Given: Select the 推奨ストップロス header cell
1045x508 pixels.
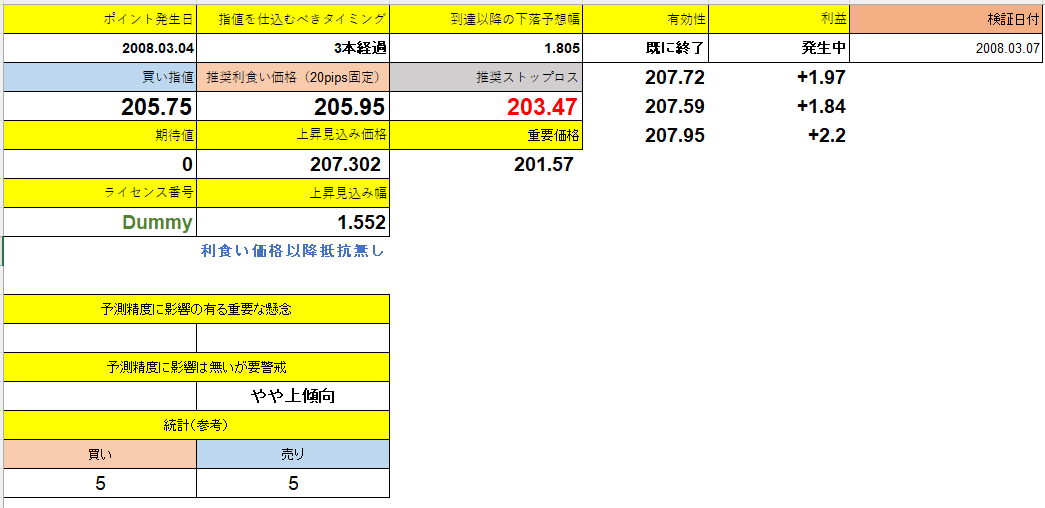Looking at the screenshot, I should click(x=486, y=77).
